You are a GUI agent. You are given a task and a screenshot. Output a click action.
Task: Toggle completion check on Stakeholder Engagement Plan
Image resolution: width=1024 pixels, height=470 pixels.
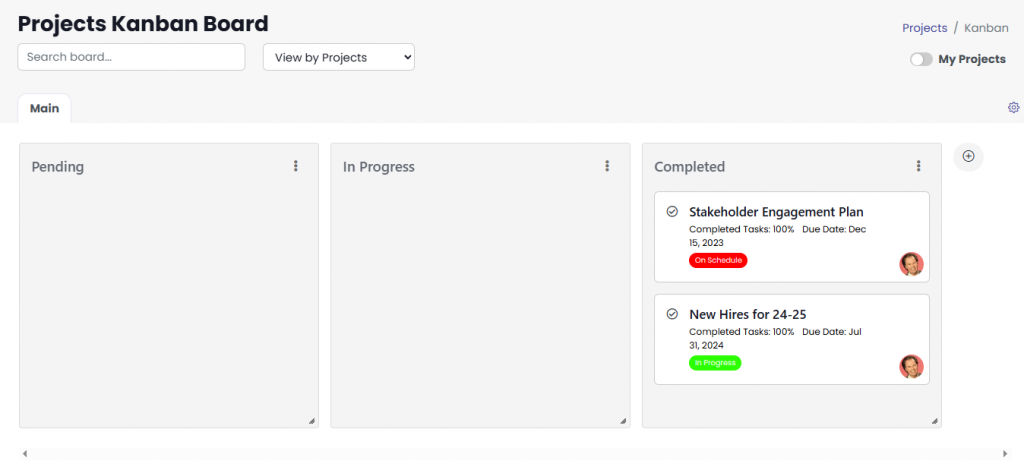click(x=672, y=211)
